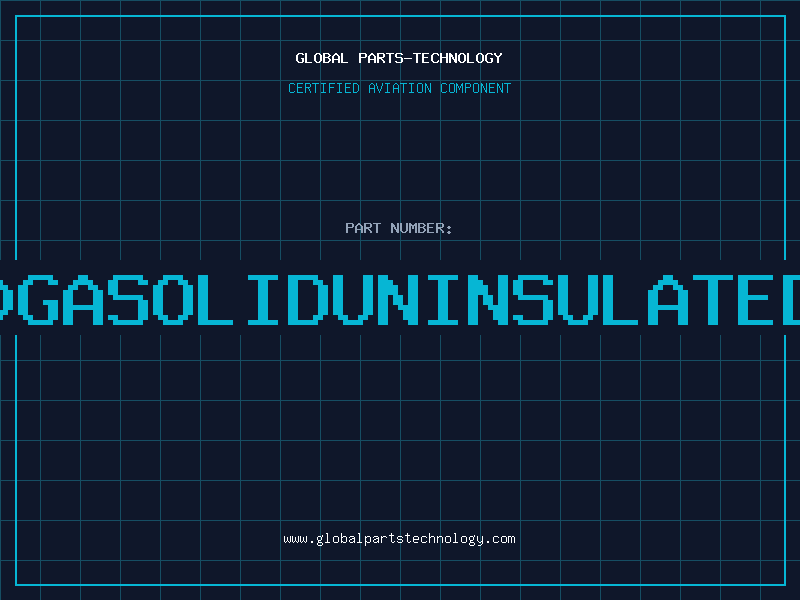Click the word NUMBER: in the label
Screen dimensions: 800x600
tap(421, 228)
